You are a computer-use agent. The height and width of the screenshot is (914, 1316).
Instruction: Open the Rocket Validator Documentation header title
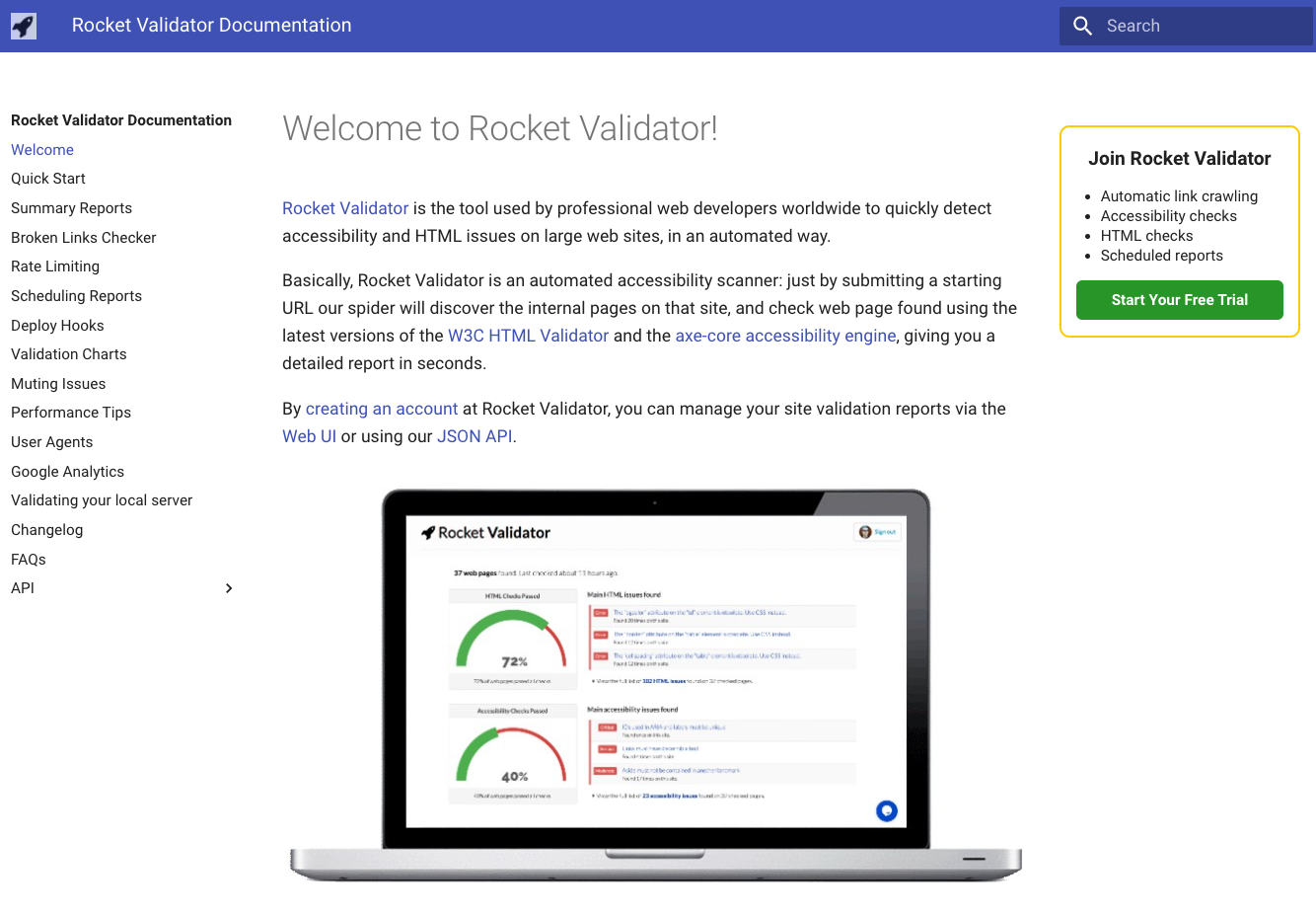[x=211, y=26]
